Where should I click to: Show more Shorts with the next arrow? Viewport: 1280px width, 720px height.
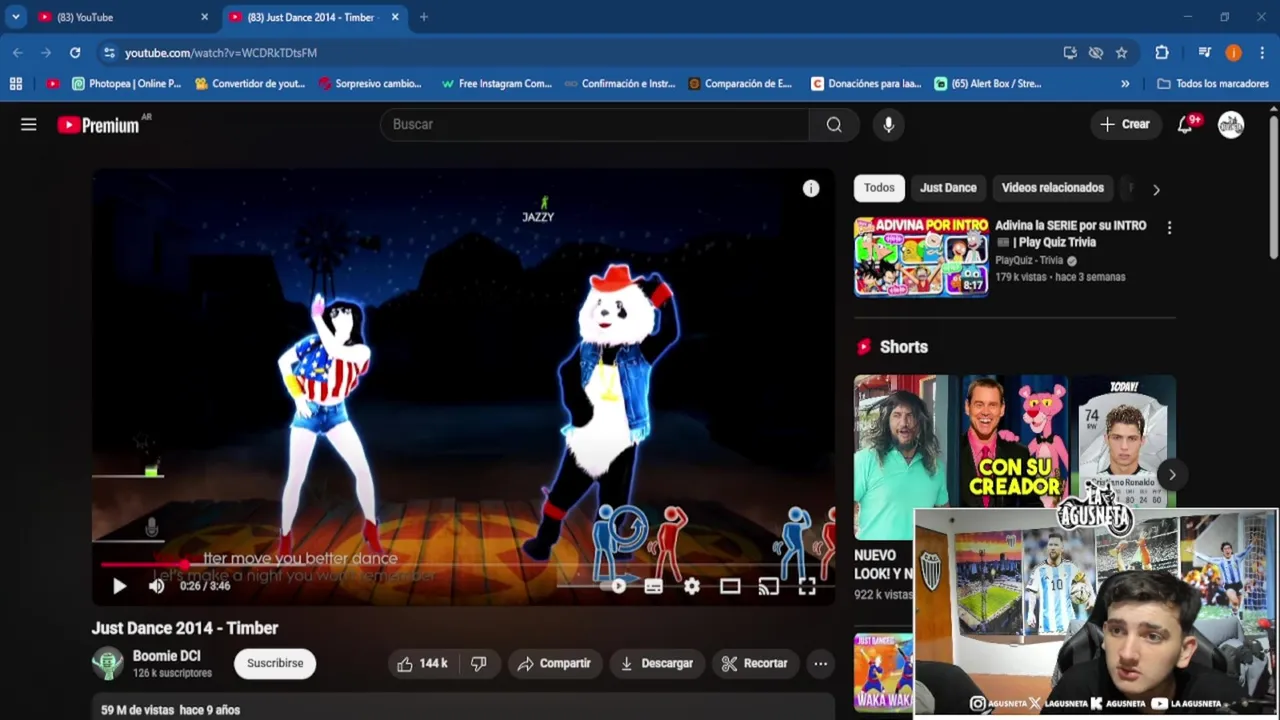(1172, 475)
